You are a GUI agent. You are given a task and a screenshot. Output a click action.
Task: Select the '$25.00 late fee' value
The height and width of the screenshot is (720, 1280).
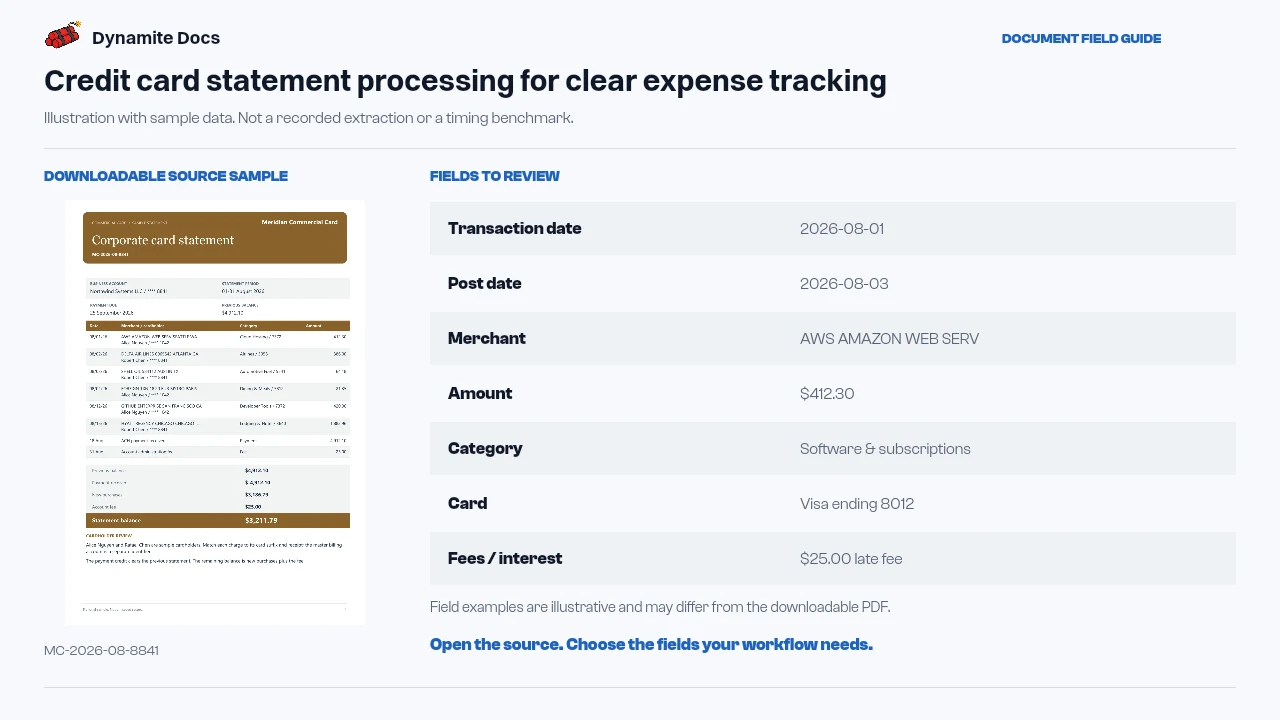(851, 558)
